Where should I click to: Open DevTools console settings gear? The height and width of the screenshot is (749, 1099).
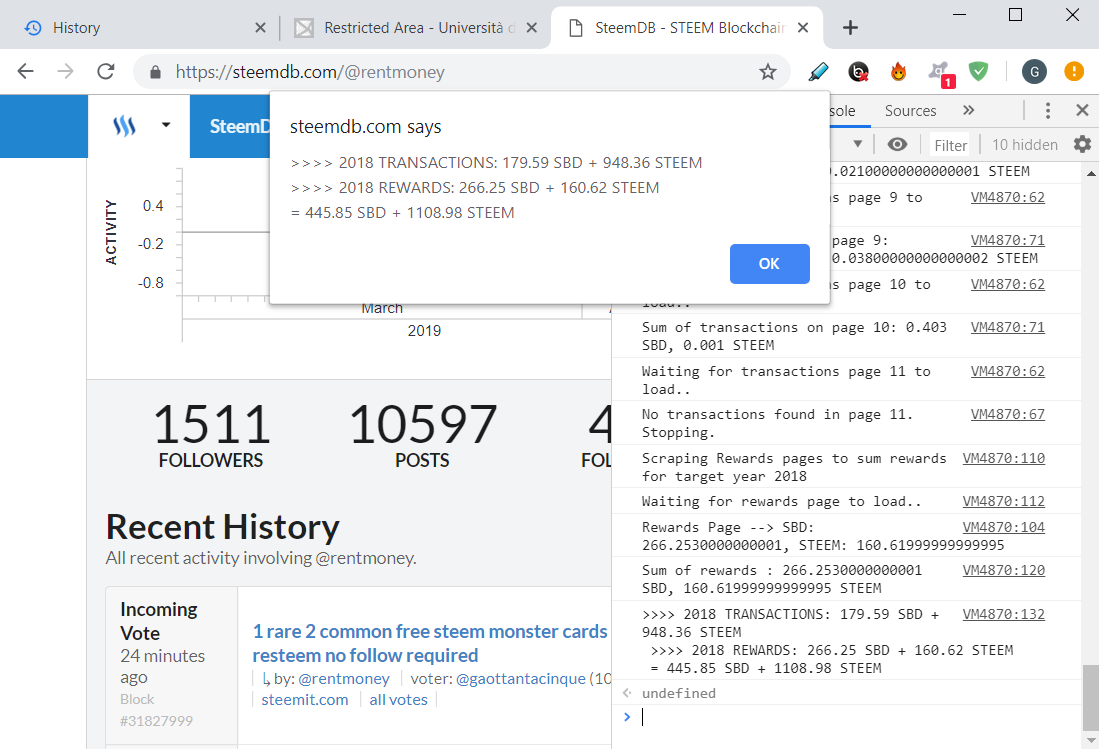(1082, 144)
